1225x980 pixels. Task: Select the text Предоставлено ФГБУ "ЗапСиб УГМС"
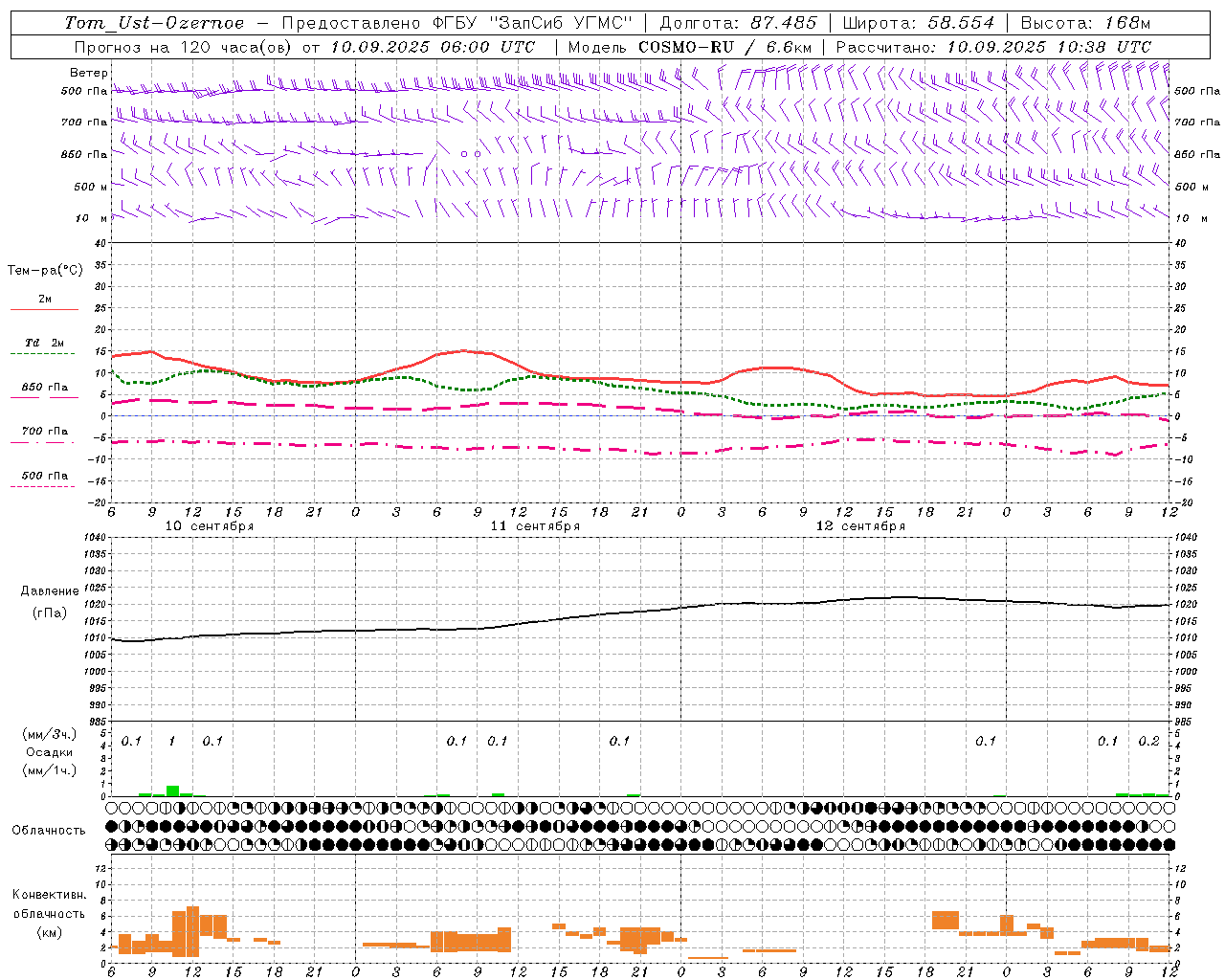click(x=457, y=23)
